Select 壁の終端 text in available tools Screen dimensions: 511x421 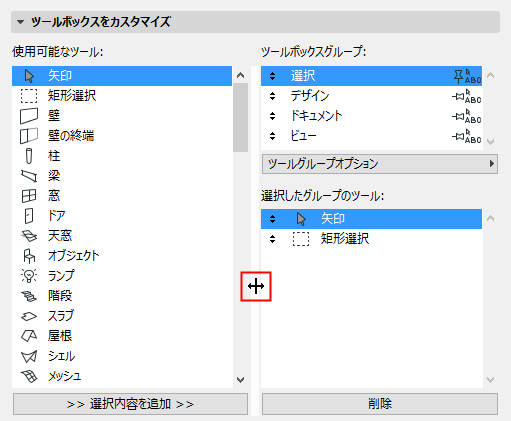(71, 136)
